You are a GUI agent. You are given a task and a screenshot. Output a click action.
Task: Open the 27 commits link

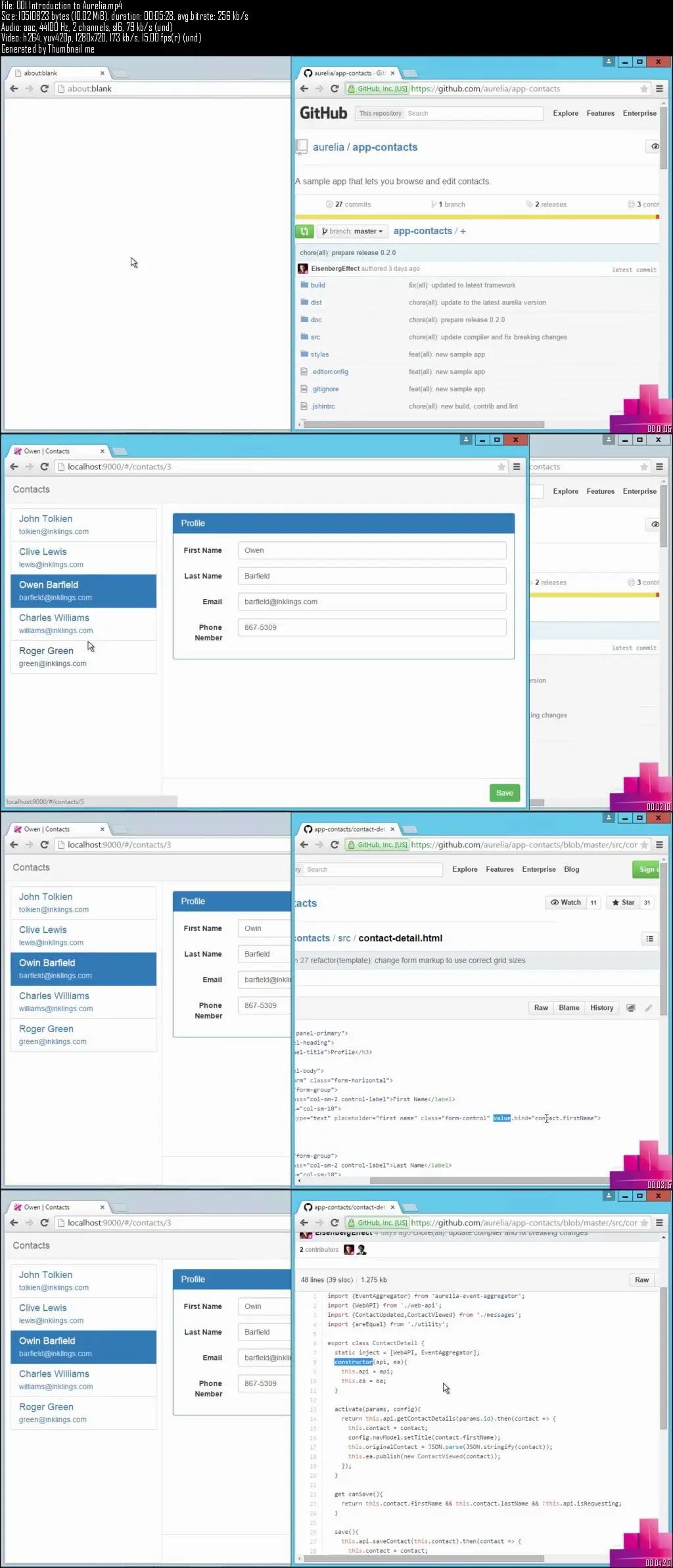[x=349, y=204]
